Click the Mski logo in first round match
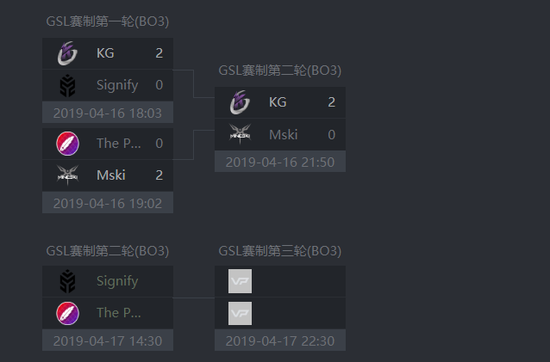 [67, 175]
